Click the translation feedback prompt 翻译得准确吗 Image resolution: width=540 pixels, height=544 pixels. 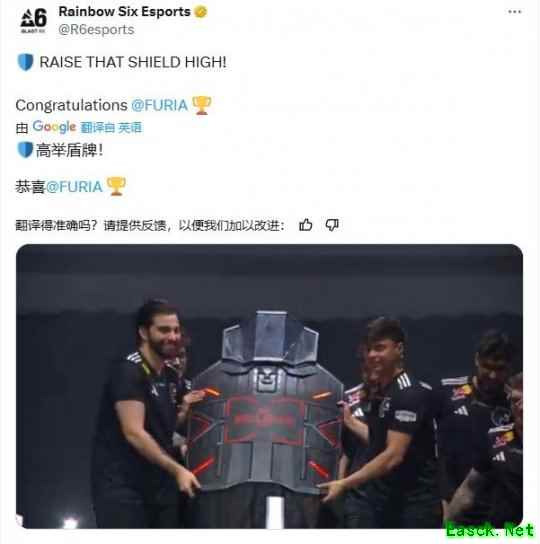point(56,226)
